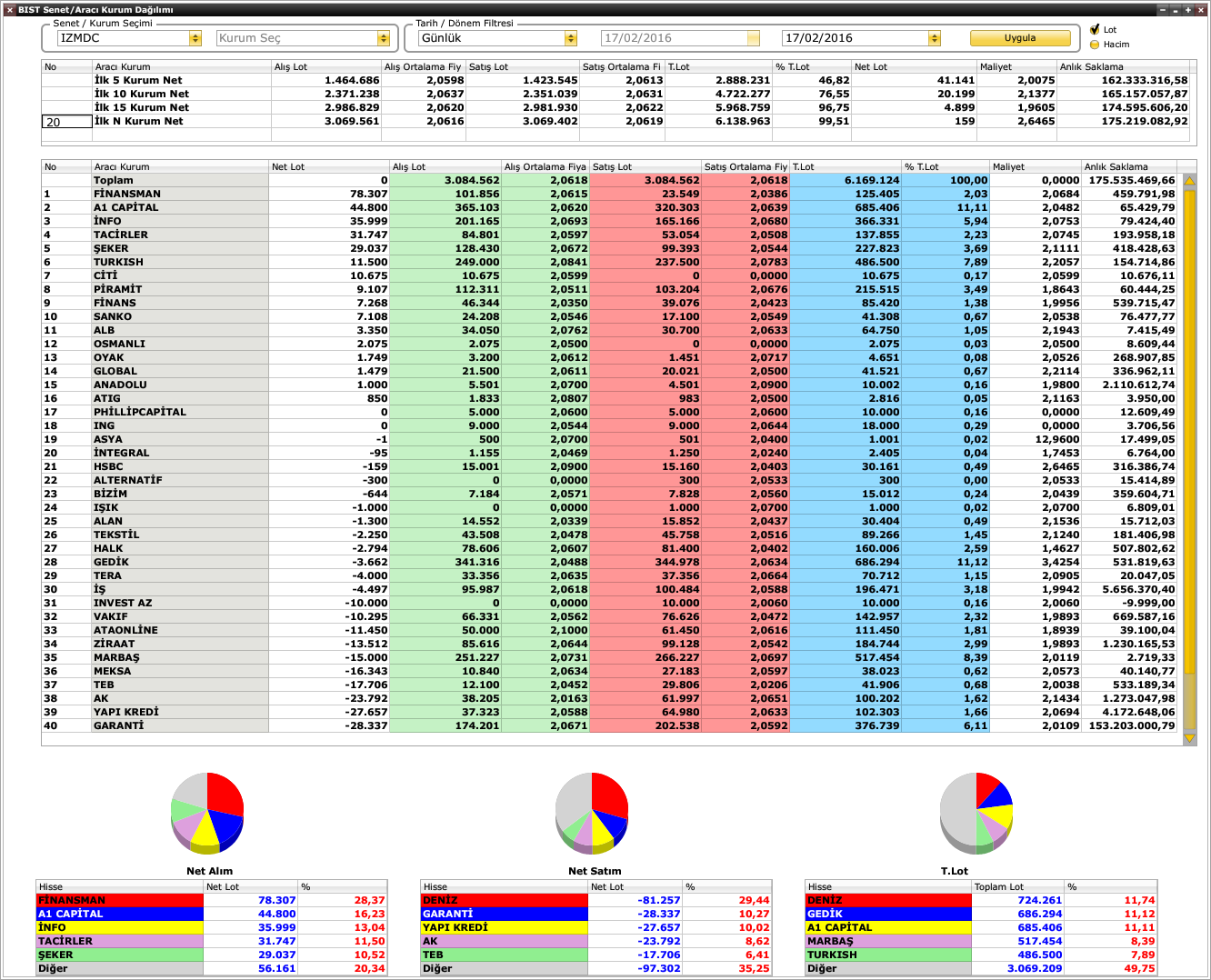Open the Kurum Seç dropdown
The width and height of the screenshot is (1211, 980).
click(x=383, y=38)
